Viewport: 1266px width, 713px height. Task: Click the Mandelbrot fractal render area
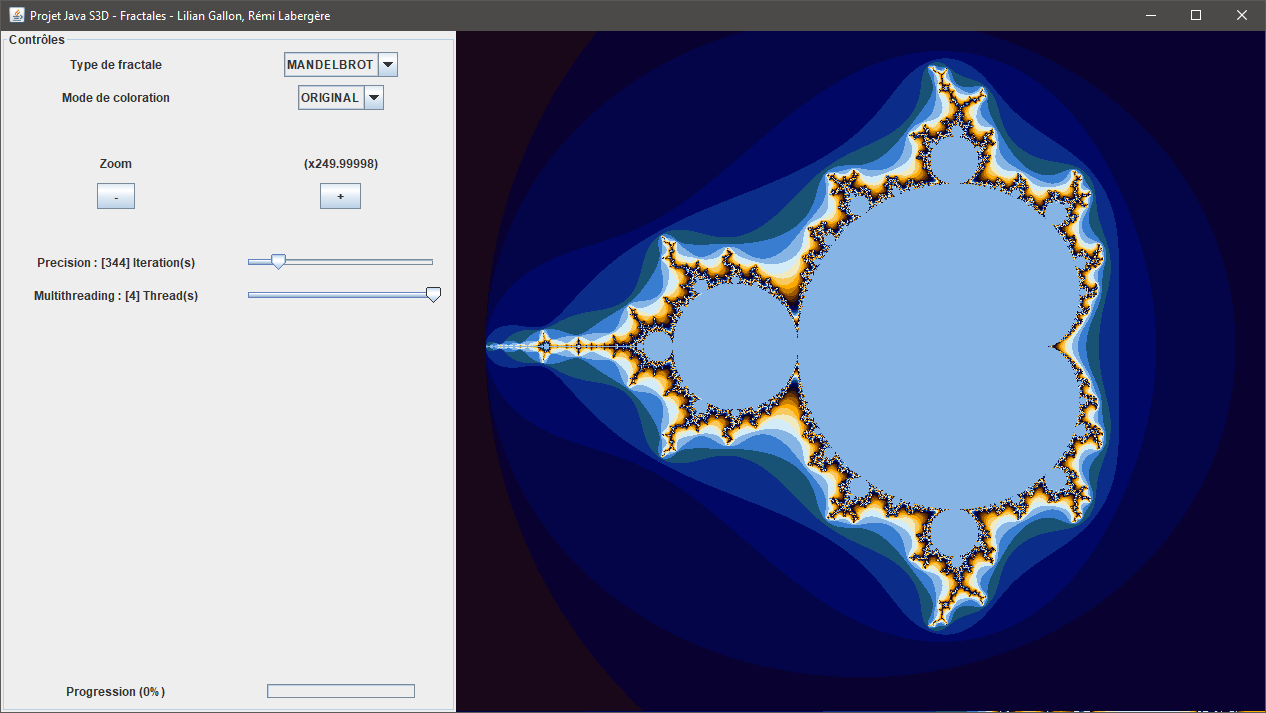(860, 371)
